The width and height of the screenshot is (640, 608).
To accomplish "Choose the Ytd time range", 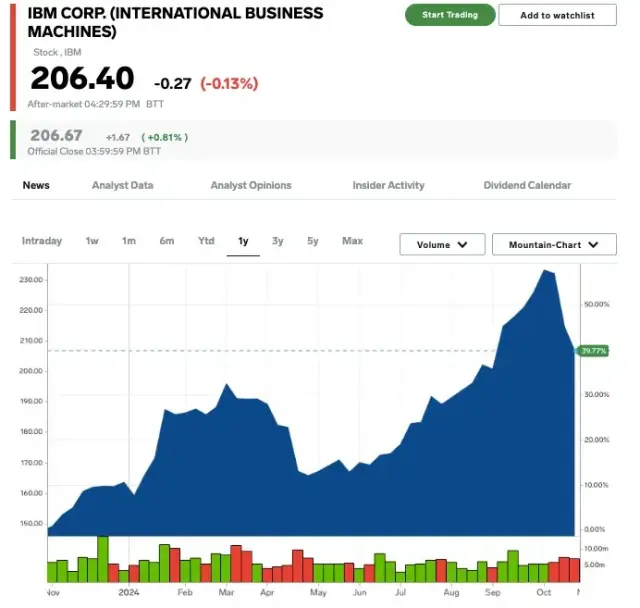I will (206, 241).
